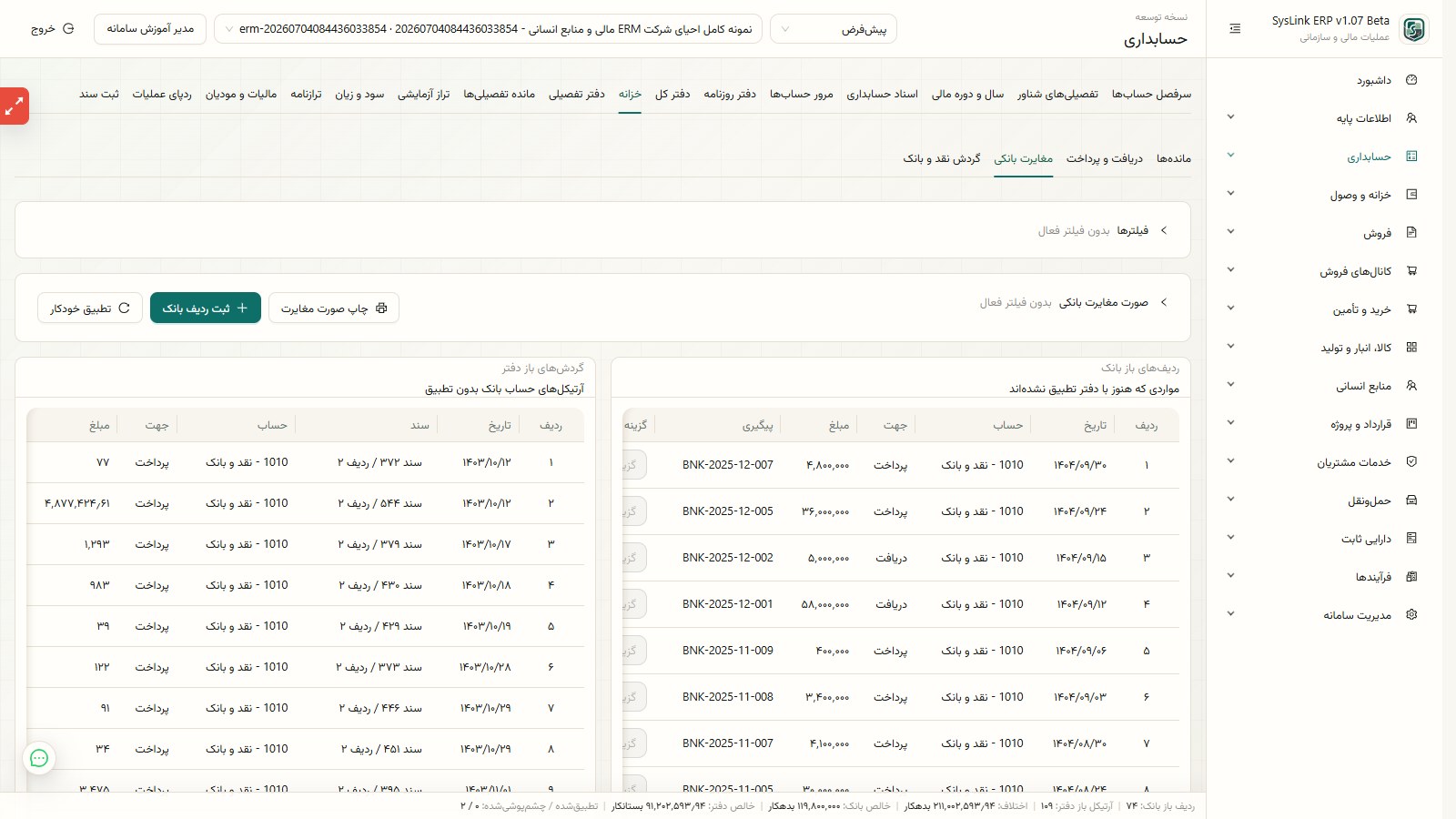1456x819 pixels.
Task: Open the پیش‌فرض dropdown
Action: click(x=834, y=29)
